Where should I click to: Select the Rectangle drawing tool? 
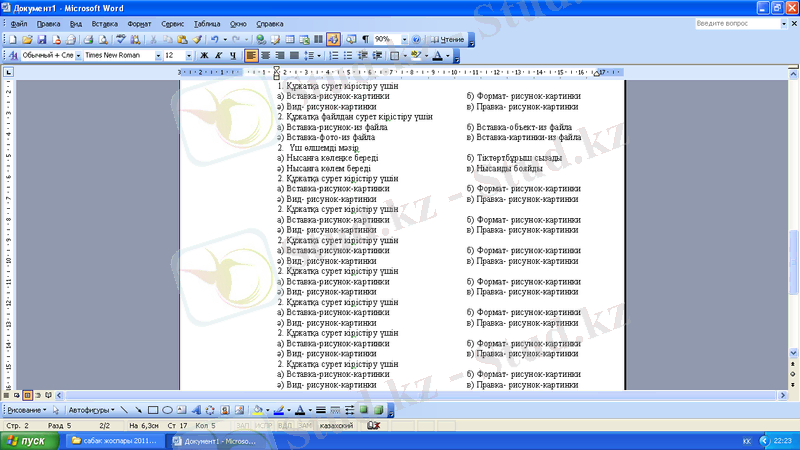pyautogui.click(x=153, y=410)
